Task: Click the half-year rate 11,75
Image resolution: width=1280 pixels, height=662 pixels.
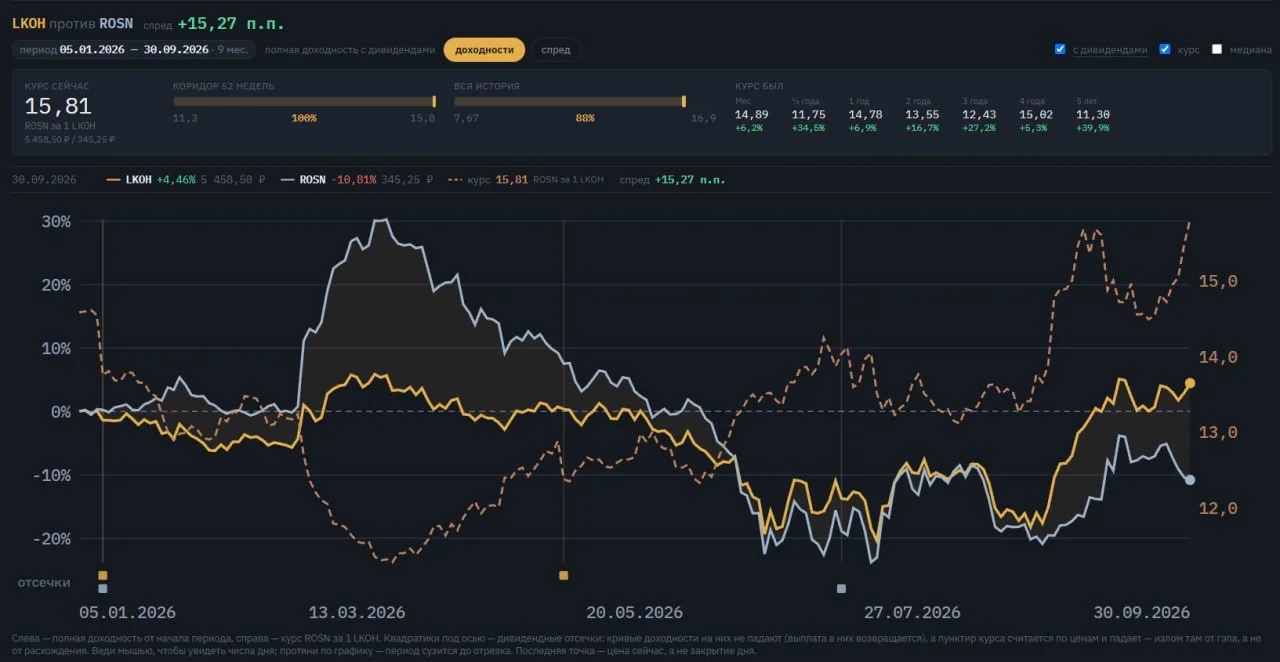Action: 808,114
